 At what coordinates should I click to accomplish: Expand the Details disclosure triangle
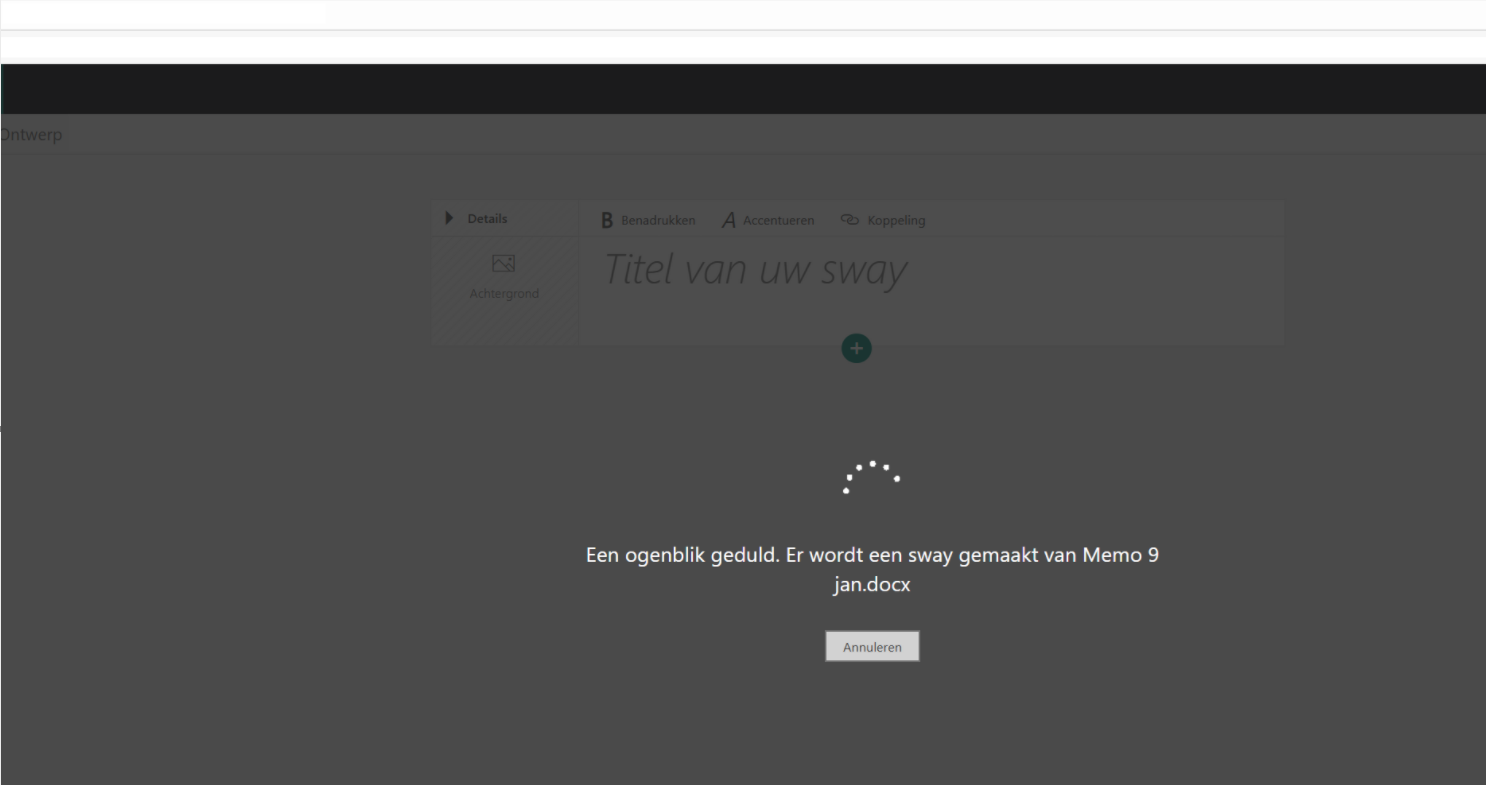coord(449,219)
